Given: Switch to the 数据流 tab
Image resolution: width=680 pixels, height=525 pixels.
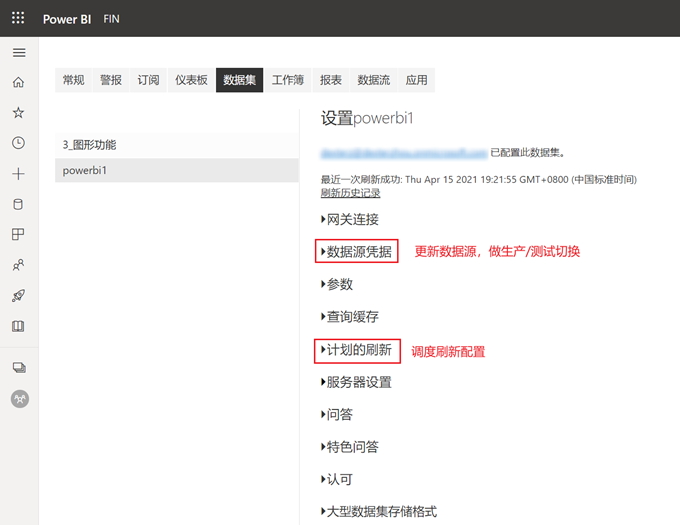Looking at the screenshot, I should (374, 80).
